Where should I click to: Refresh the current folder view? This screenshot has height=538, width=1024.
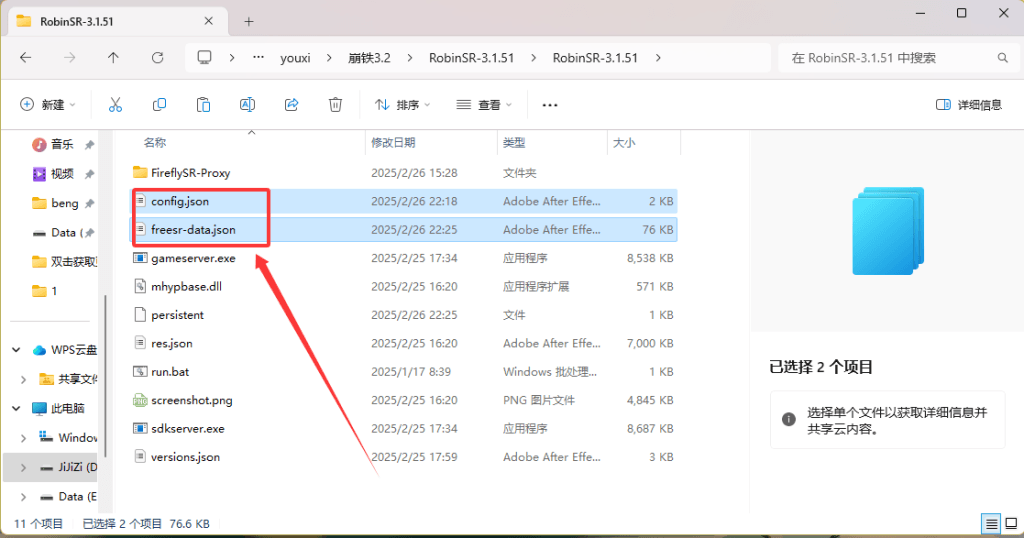156,58
